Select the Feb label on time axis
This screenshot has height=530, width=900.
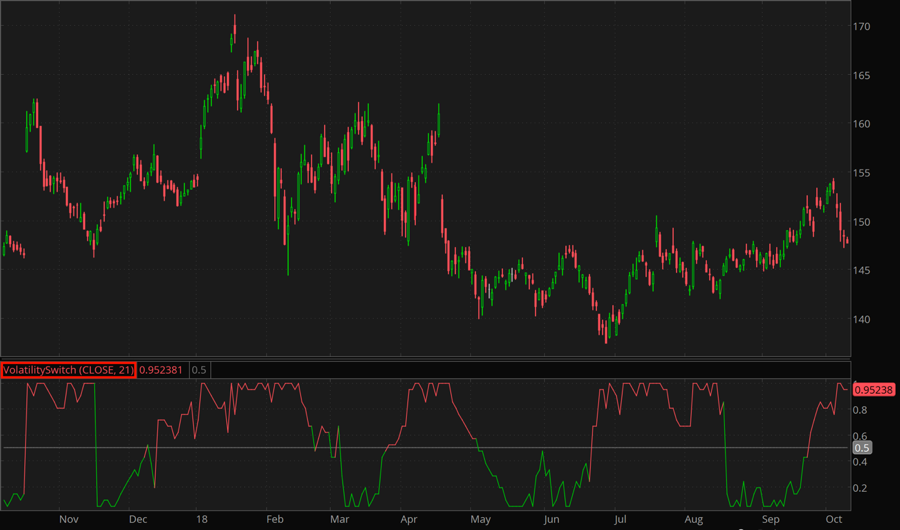[x=273, y=520]
